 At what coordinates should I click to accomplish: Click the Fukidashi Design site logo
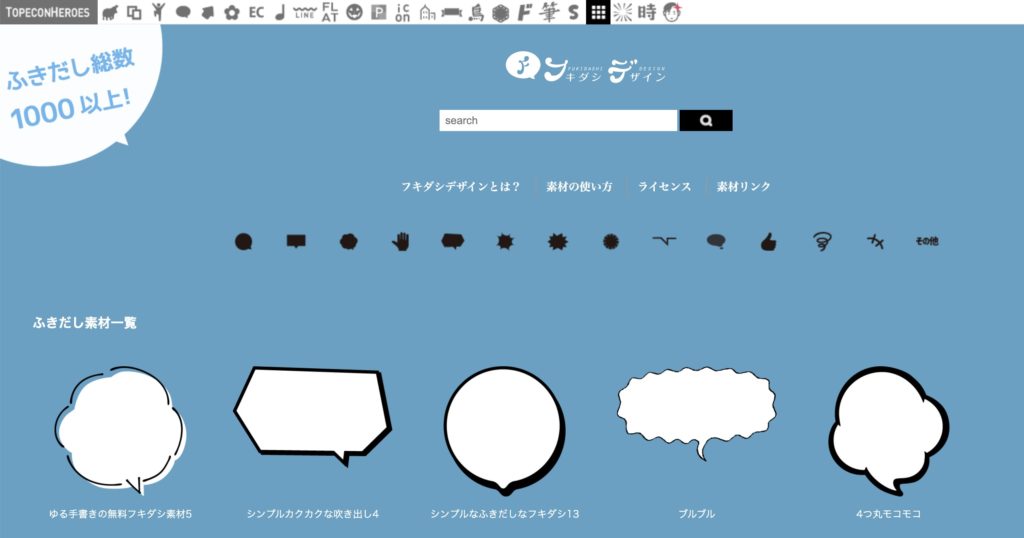[x=586, y=67]
